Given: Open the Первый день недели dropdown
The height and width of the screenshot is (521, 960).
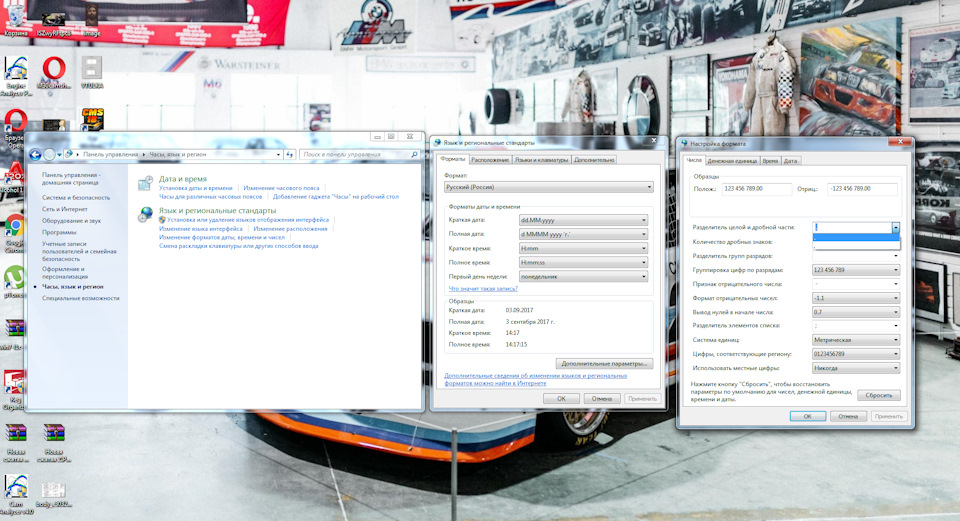Looking at the screenshot, I should [583, 277].
